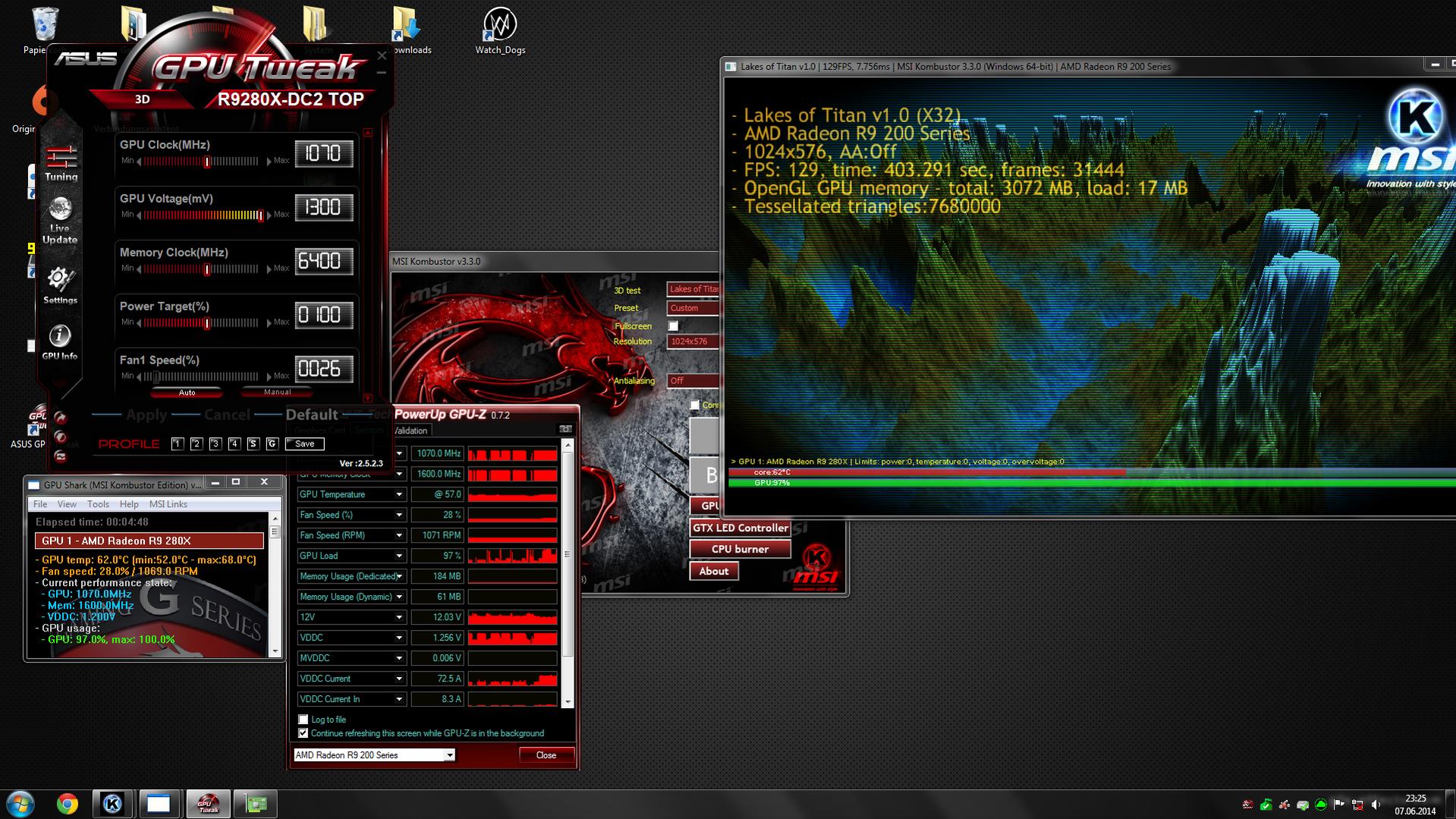Open the File menu in GPU Shark

(x=40, y=504)
